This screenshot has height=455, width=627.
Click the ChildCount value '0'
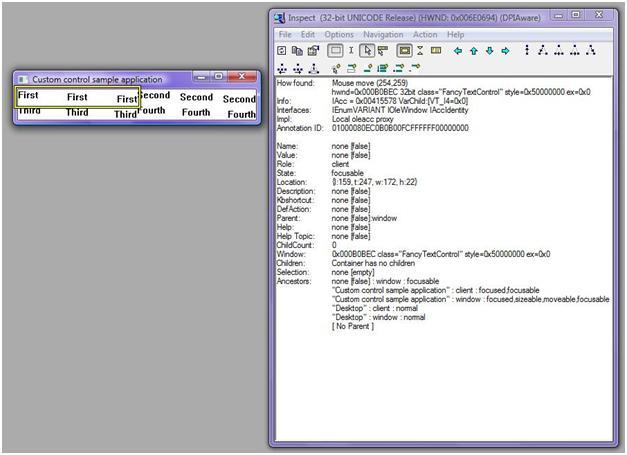tap(334, 245)
